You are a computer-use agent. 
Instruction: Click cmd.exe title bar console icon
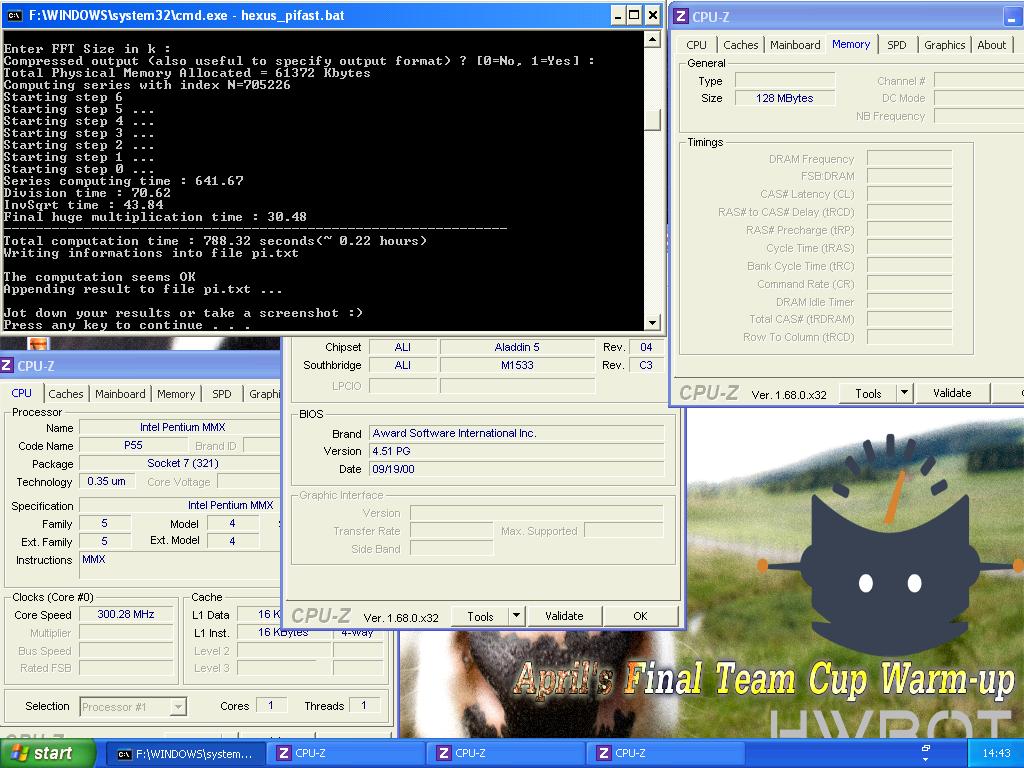coord(14,15)
